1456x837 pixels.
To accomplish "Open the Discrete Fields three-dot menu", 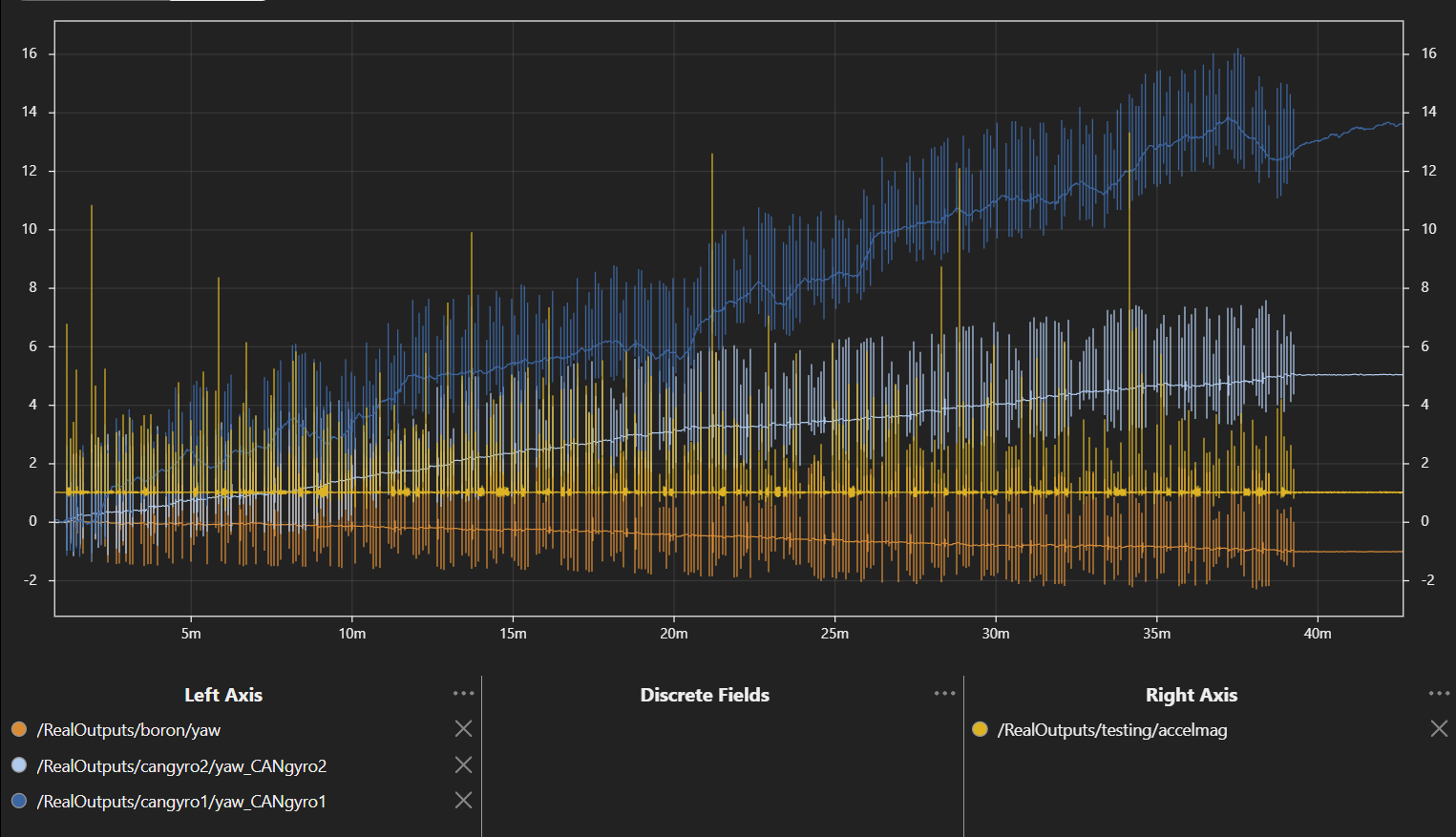I will [x=945, y=694].
